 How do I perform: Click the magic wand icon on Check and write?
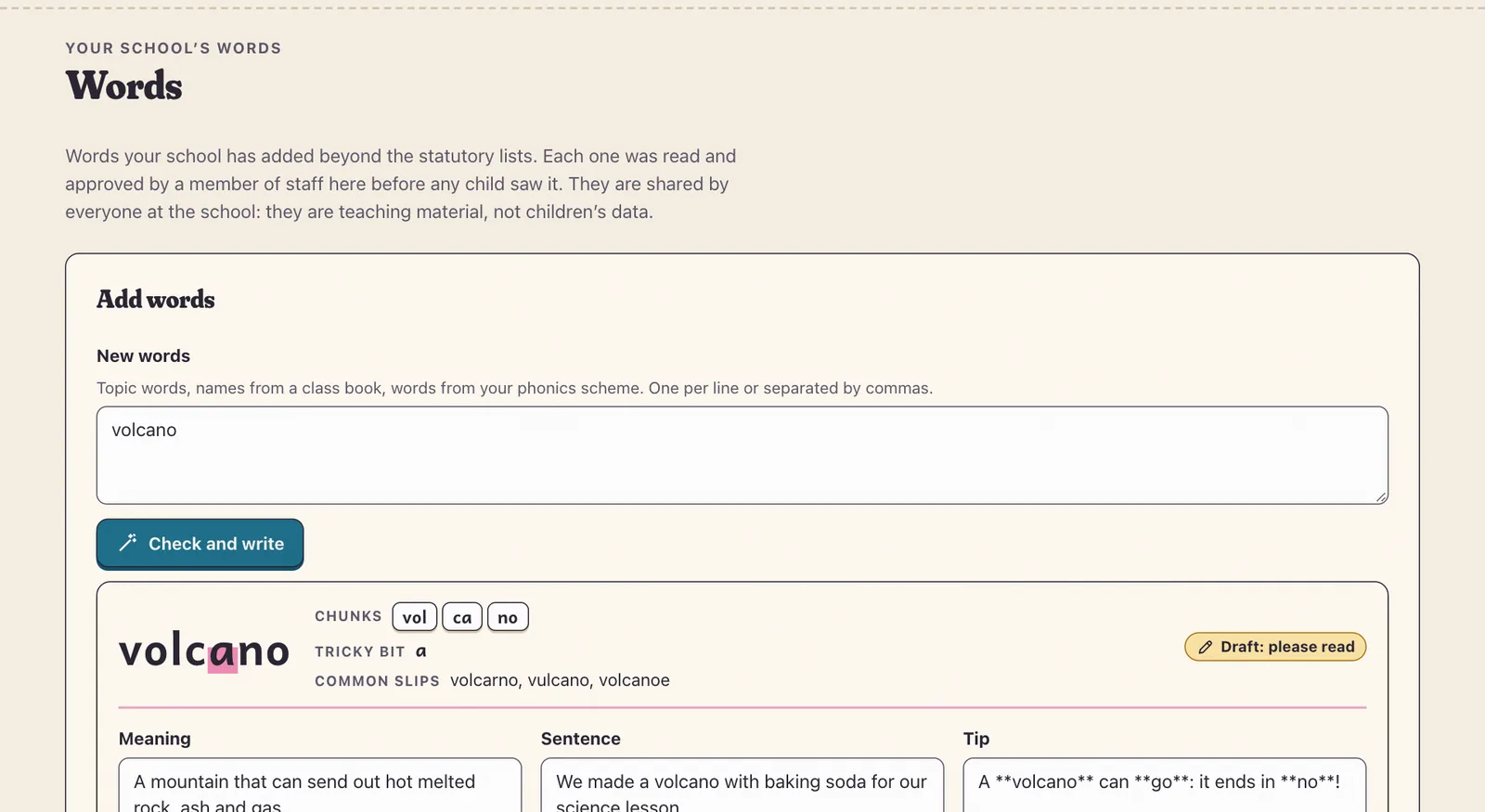(128, 543)
